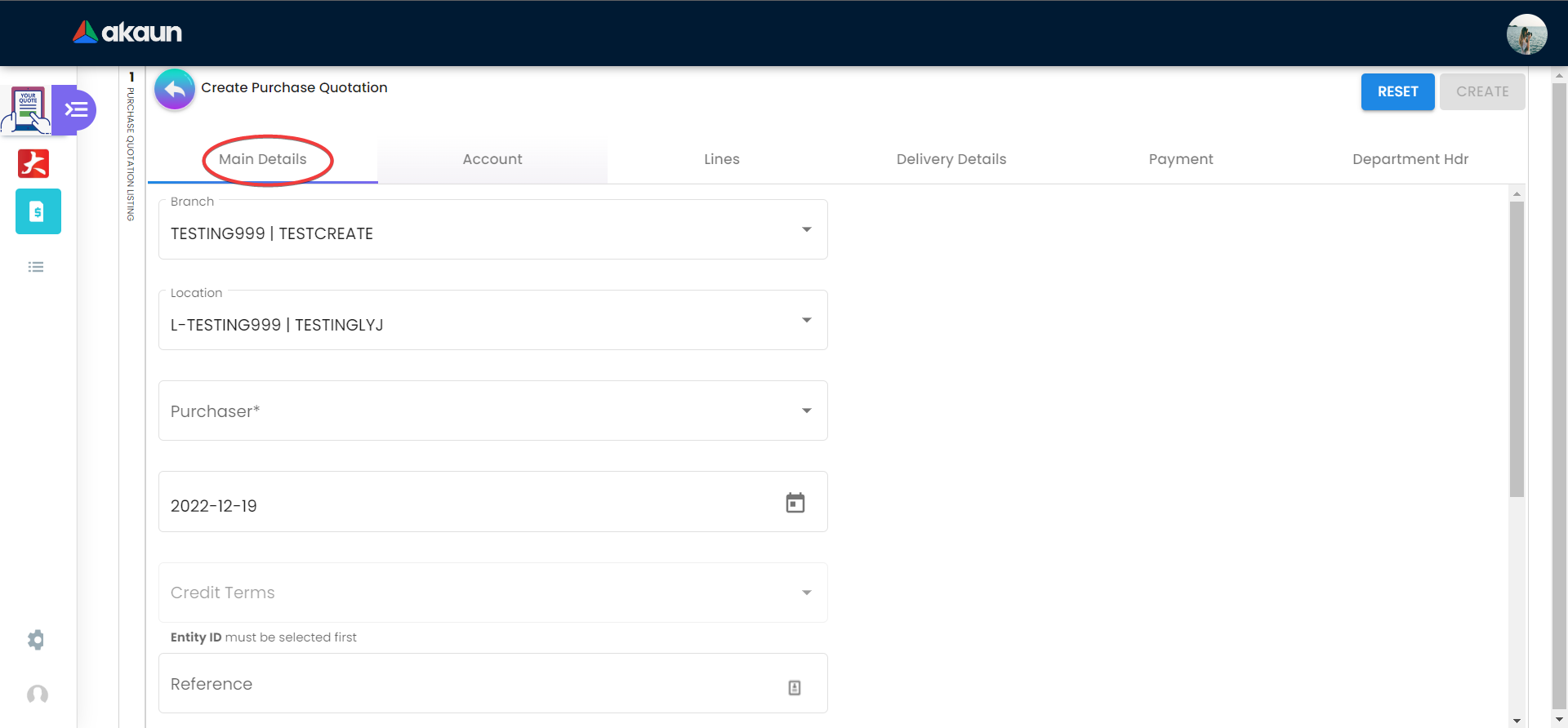Screen dimensions: 1568x728
Task: Select the teal invoice document icon
Action: click(x=38, y=211)
